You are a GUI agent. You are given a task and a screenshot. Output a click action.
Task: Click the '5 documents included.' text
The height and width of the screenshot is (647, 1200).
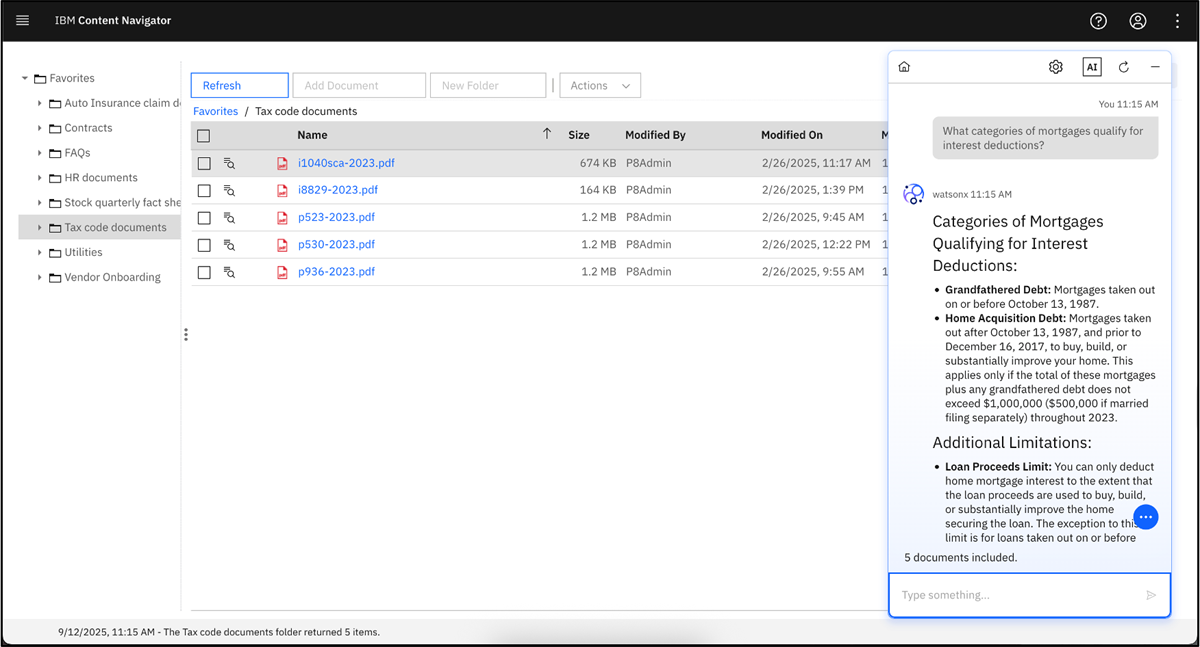pos(961,558)
